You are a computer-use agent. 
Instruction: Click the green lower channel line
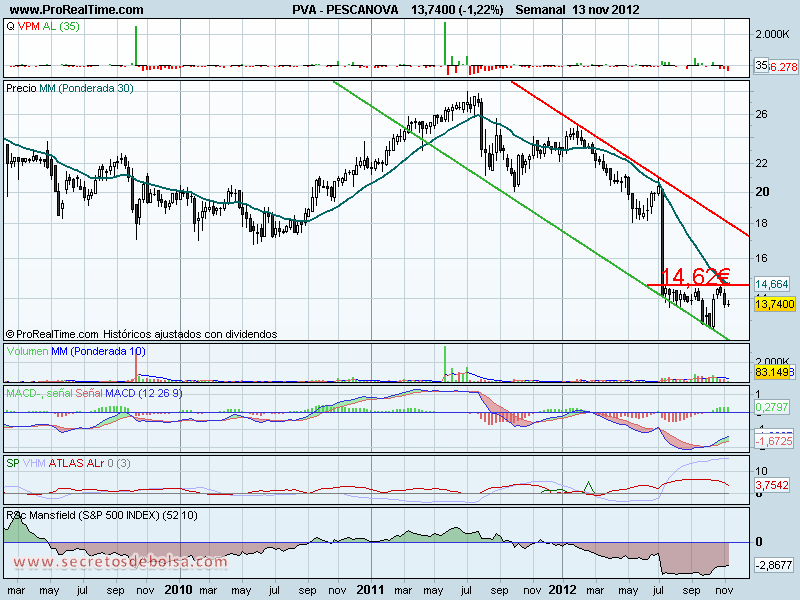click(531, 210)
